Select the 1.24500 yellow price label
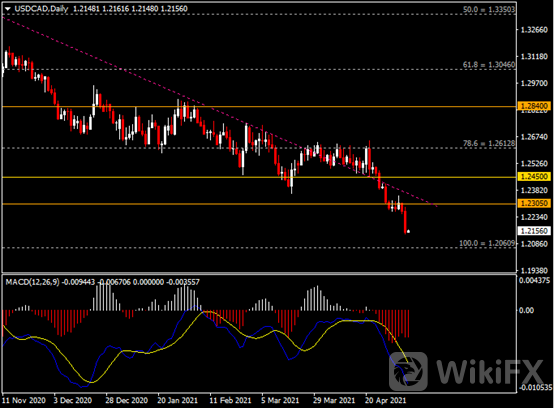Viewport: 554px width, 408px height. coord(535,176)
